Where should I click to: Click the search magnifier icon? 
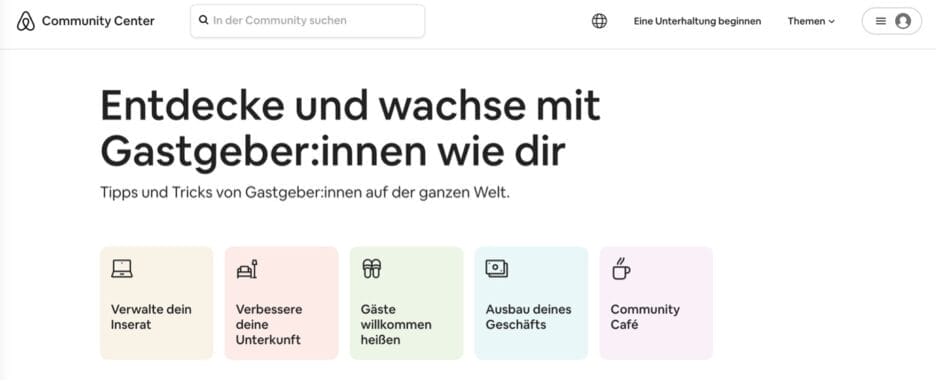[x=204, y=20]
